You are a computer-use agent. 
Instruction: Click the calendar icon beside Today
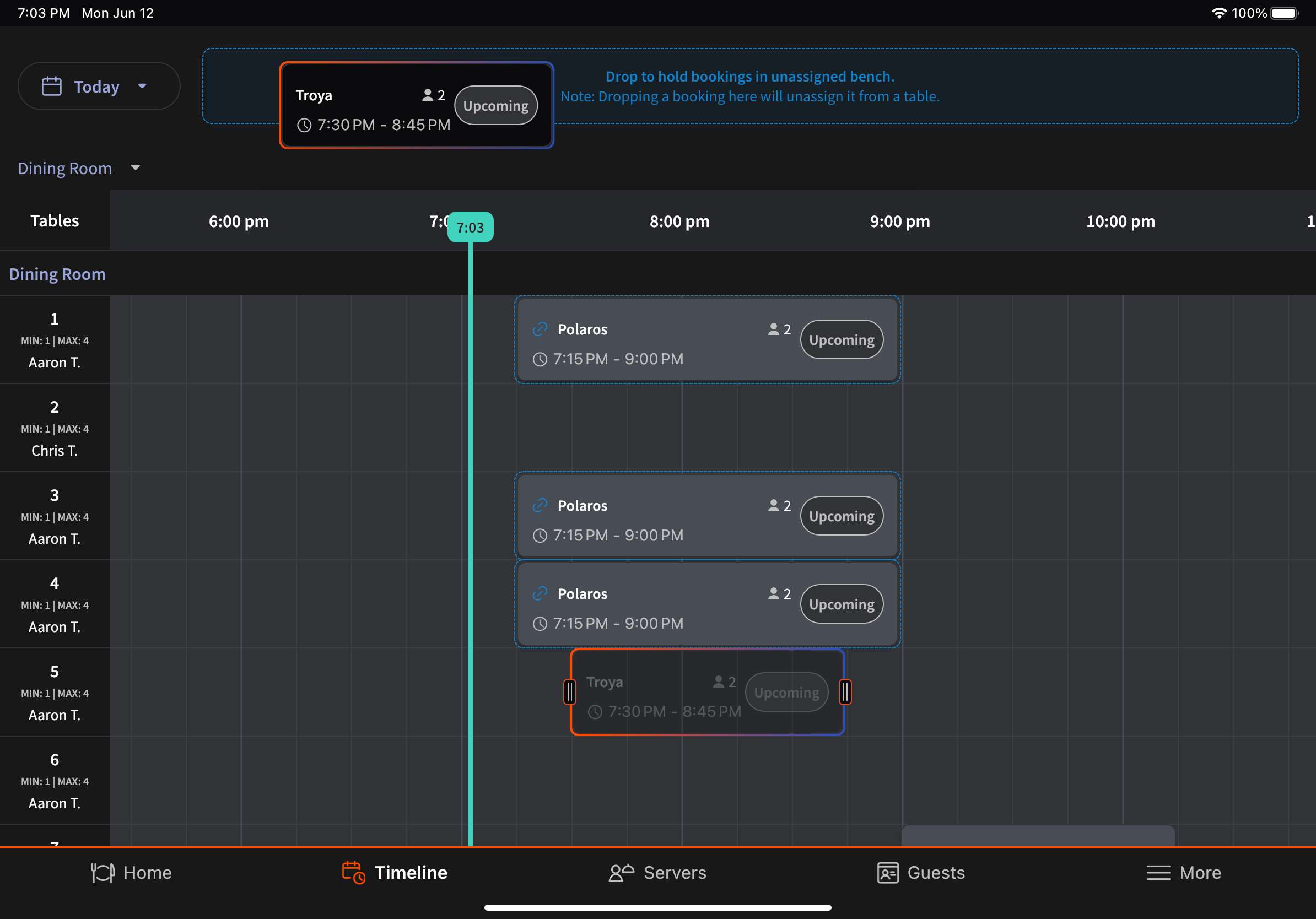tap(52, 87)
